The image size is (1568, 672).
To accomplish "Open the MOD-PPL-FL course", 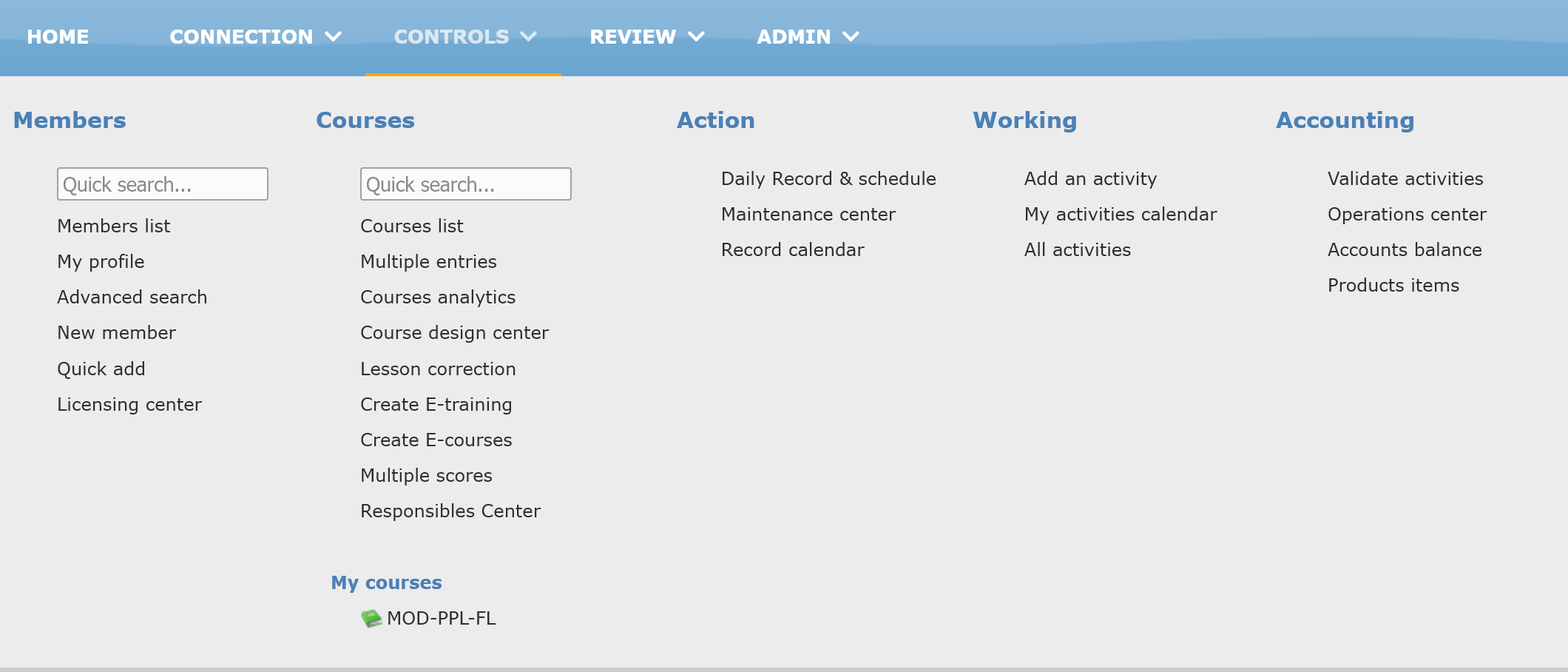I will click(441, 618).
